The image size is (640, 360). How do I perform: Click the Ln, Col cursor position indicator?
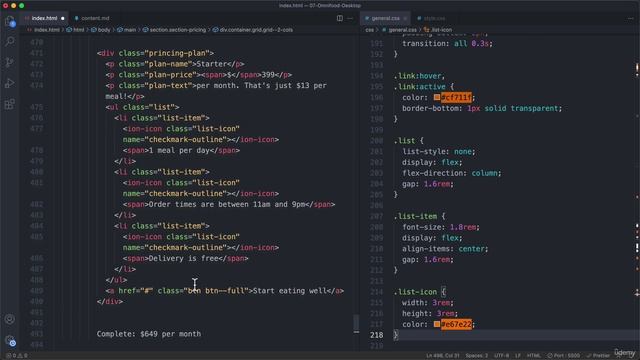(x=443, y=356)
